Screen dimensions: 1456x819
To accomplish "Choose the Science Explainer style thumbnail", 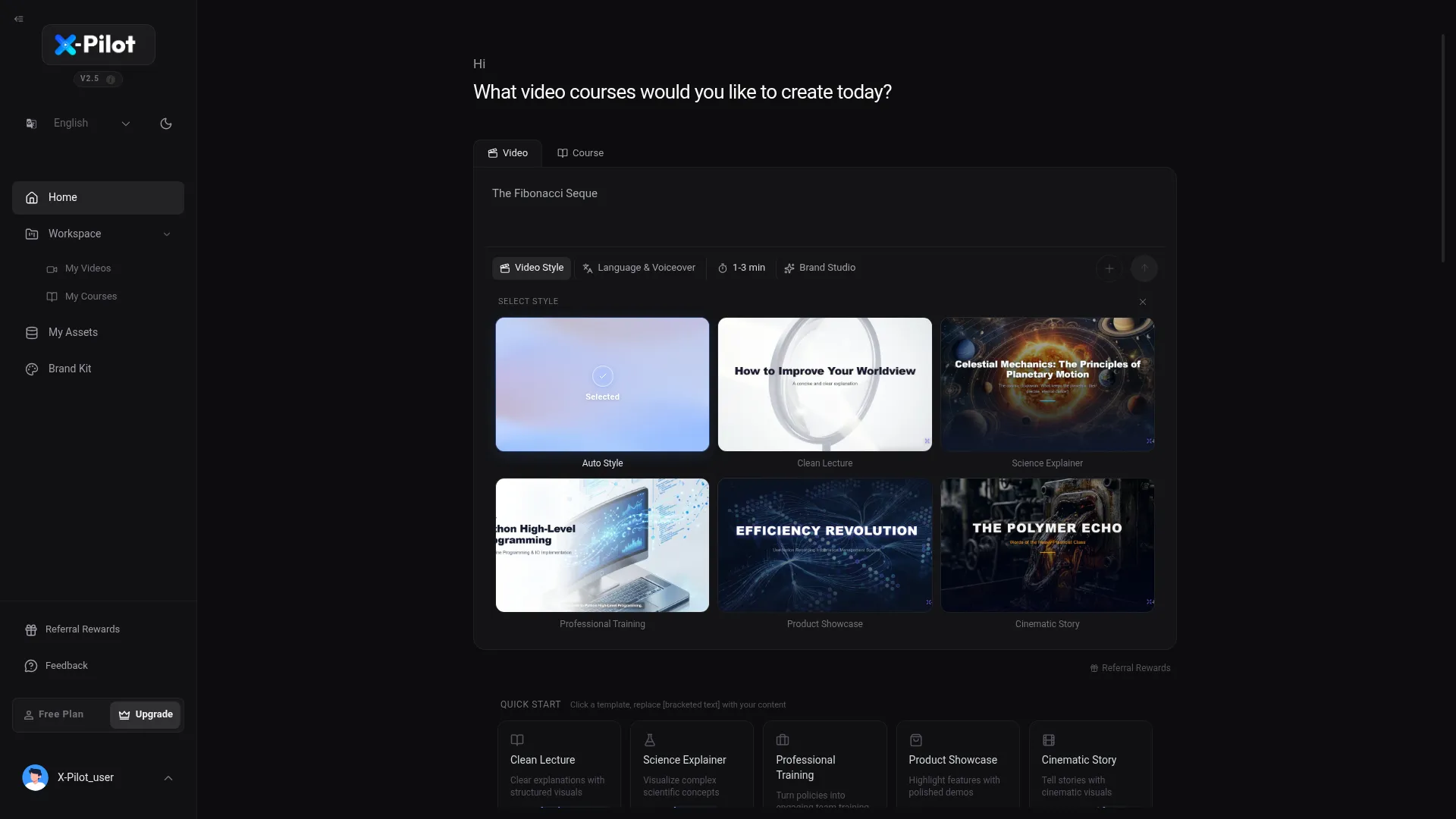I will tap(1047, 384).
